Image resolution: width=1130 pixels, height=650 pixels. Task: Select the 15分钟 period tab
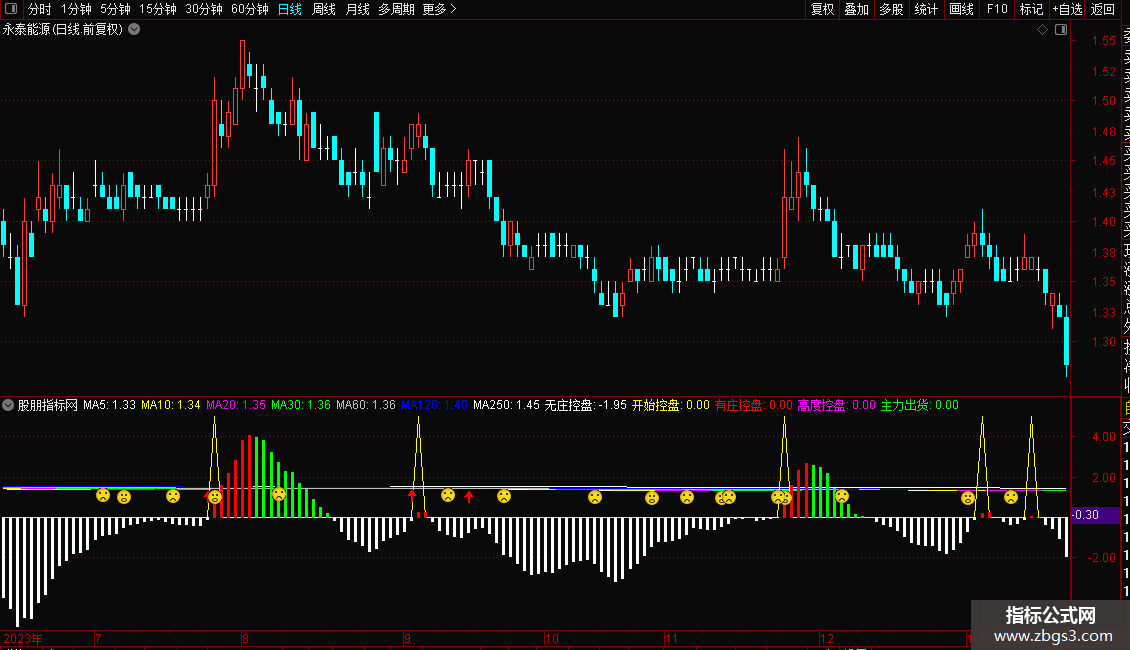coord(158,9)
